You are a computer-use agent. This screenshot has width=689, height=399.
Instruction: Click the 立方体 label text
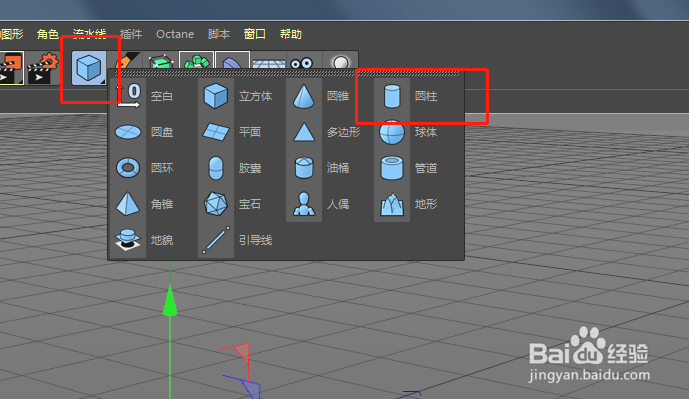256,96
